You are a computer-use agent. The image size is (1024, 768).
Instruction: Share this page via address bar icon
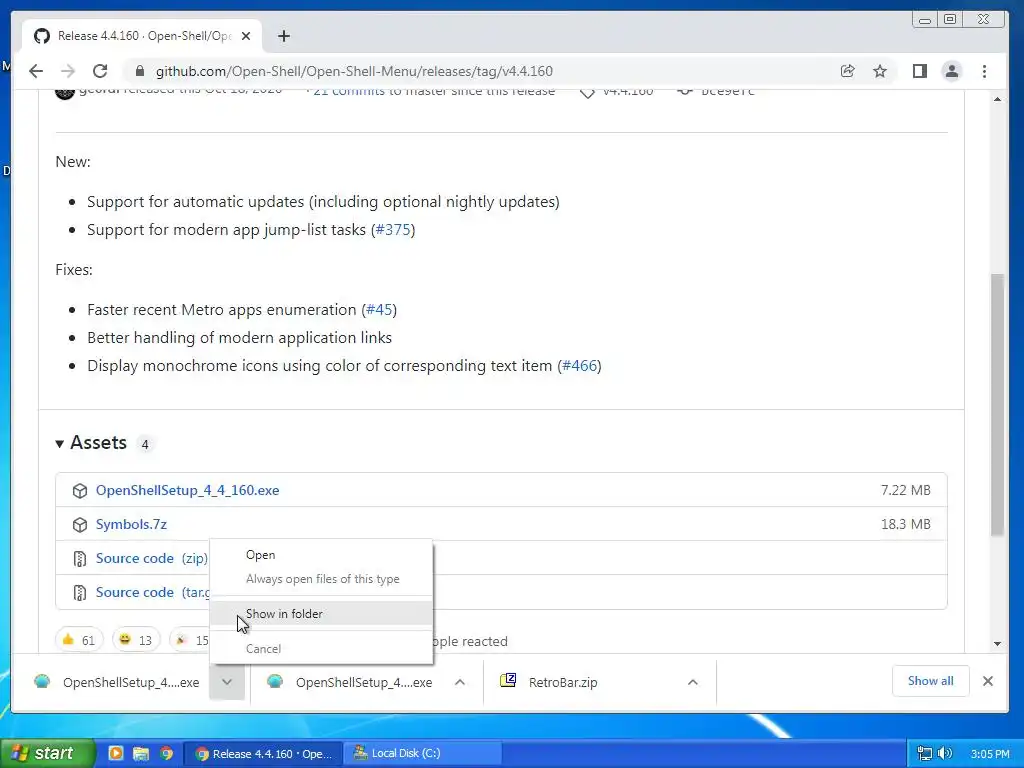pos(848,71)
